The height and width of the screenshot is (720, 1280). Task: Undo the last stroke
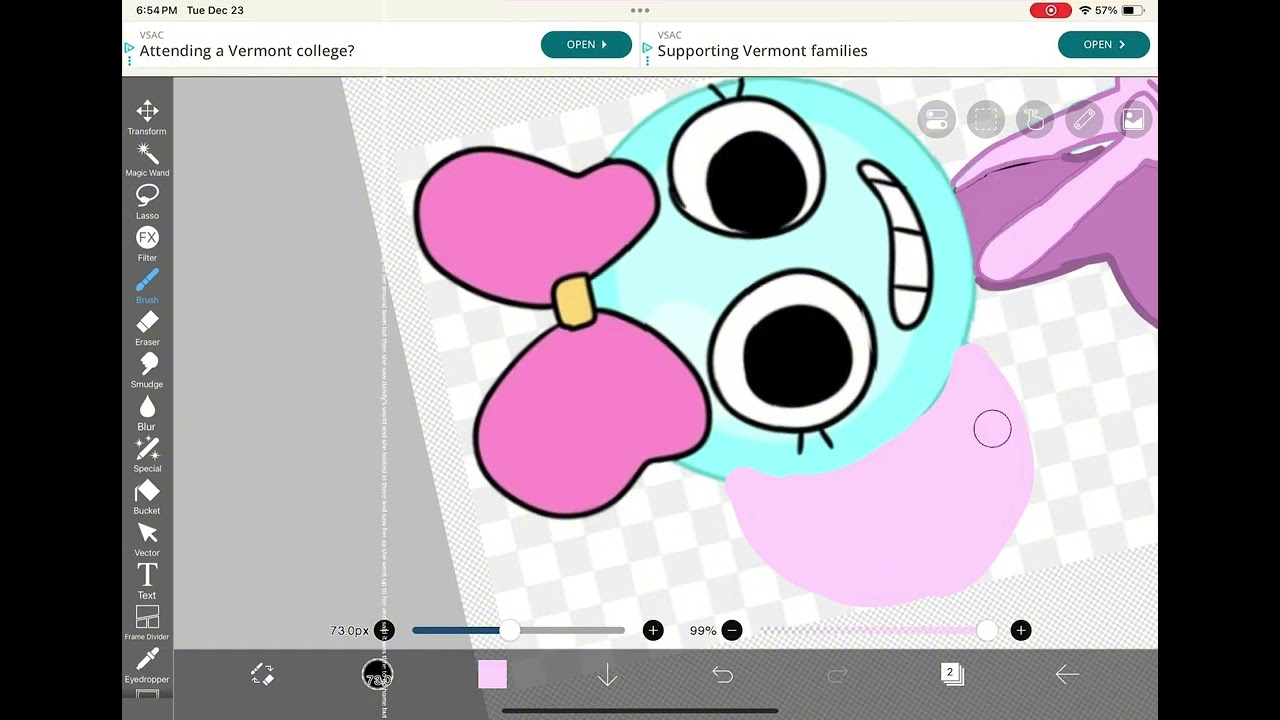pyautogui.click(x=723, y=675)
